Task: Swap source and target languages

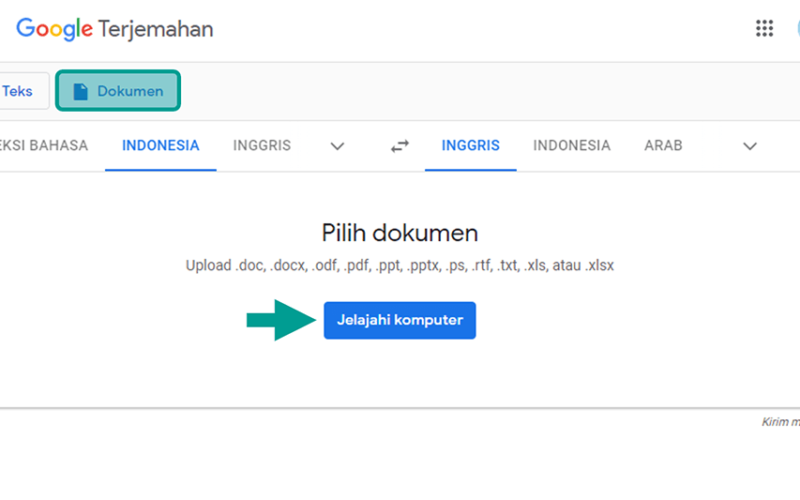Action: click(399, 146)
